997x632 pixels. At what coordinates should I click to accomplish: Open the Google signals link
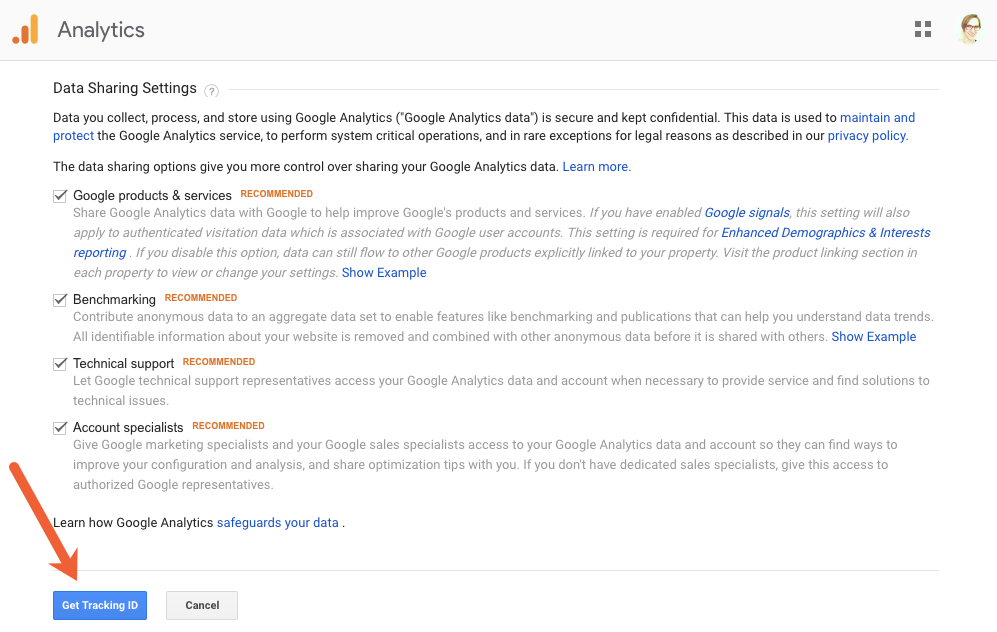point(747,213)
